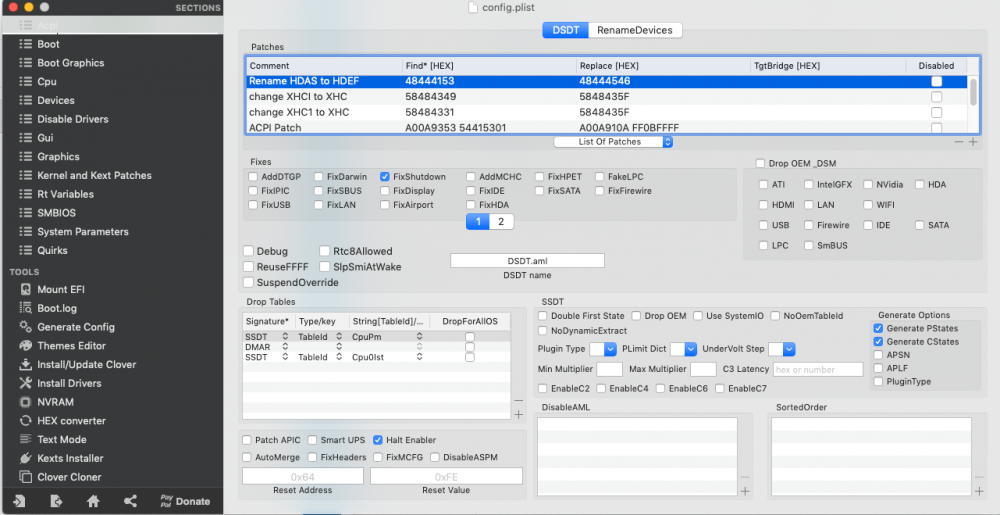Click the plus icon to add a patch
This screenshot has height=515, width=1000.
point(973,142)
